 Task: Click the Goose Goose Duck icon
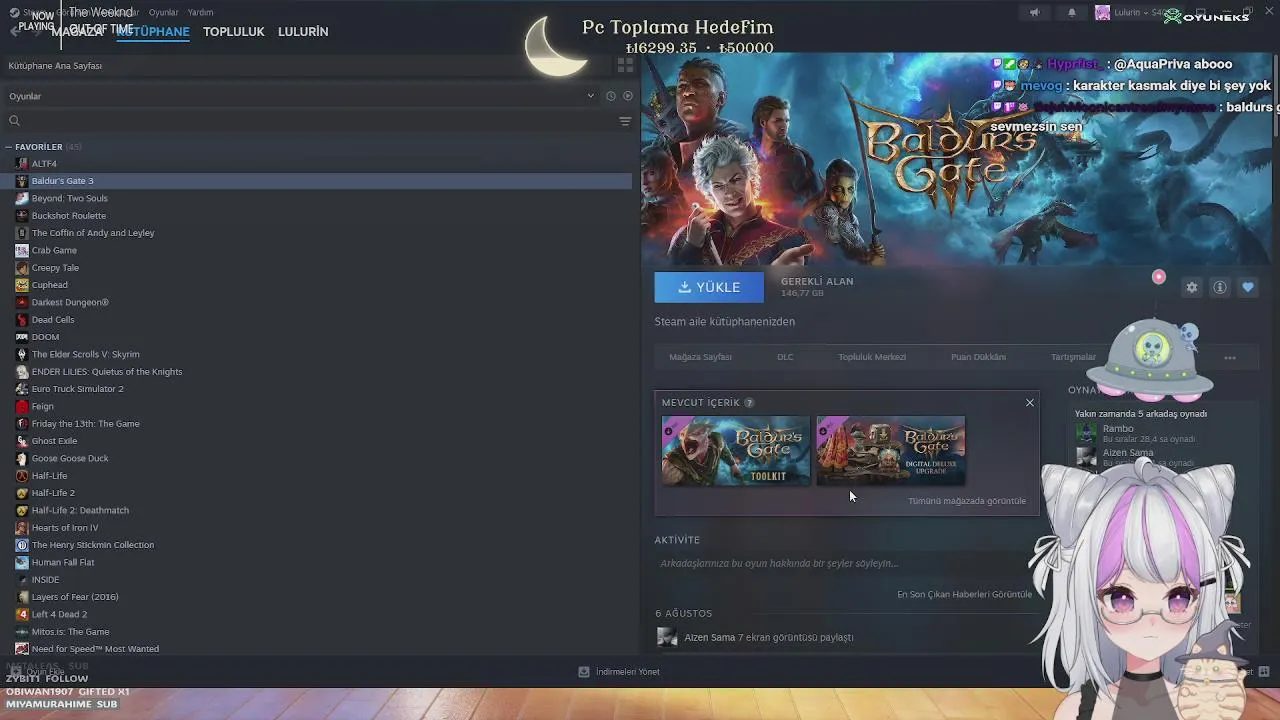[x=22, y=458]
